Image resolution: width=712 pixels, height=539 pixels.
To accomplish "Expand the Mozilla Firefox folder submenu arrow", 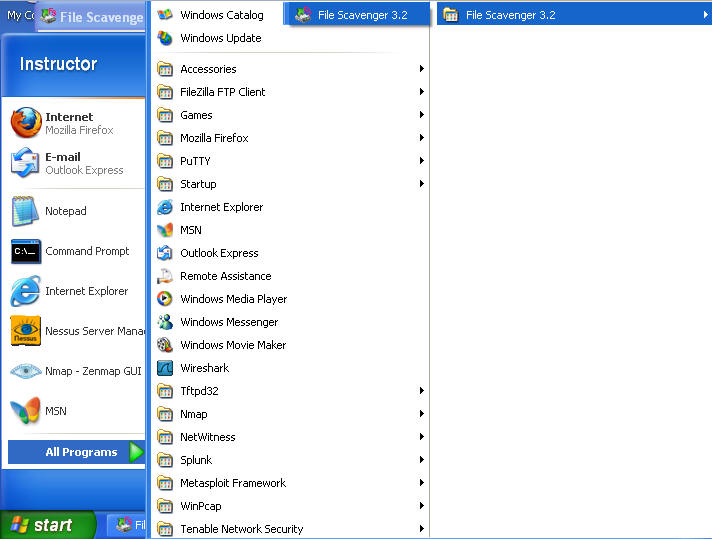I will [x=422, y=138].
